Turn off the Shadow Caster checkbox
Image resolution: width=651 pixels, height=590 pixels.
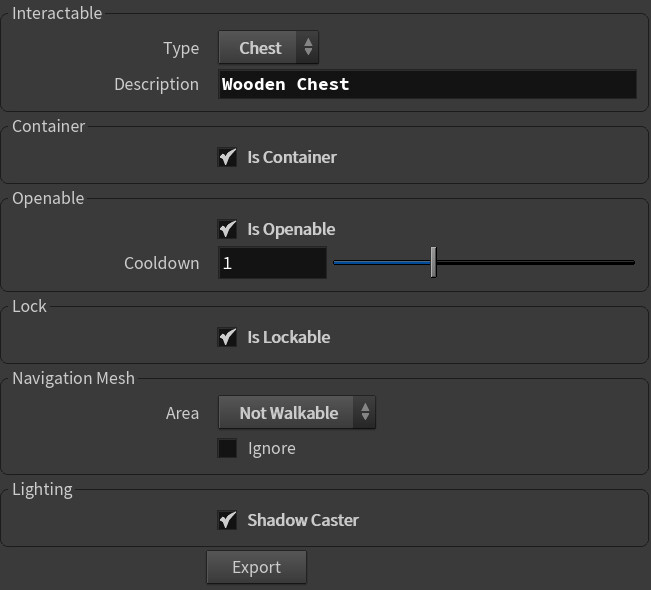(x=228, y=520)
